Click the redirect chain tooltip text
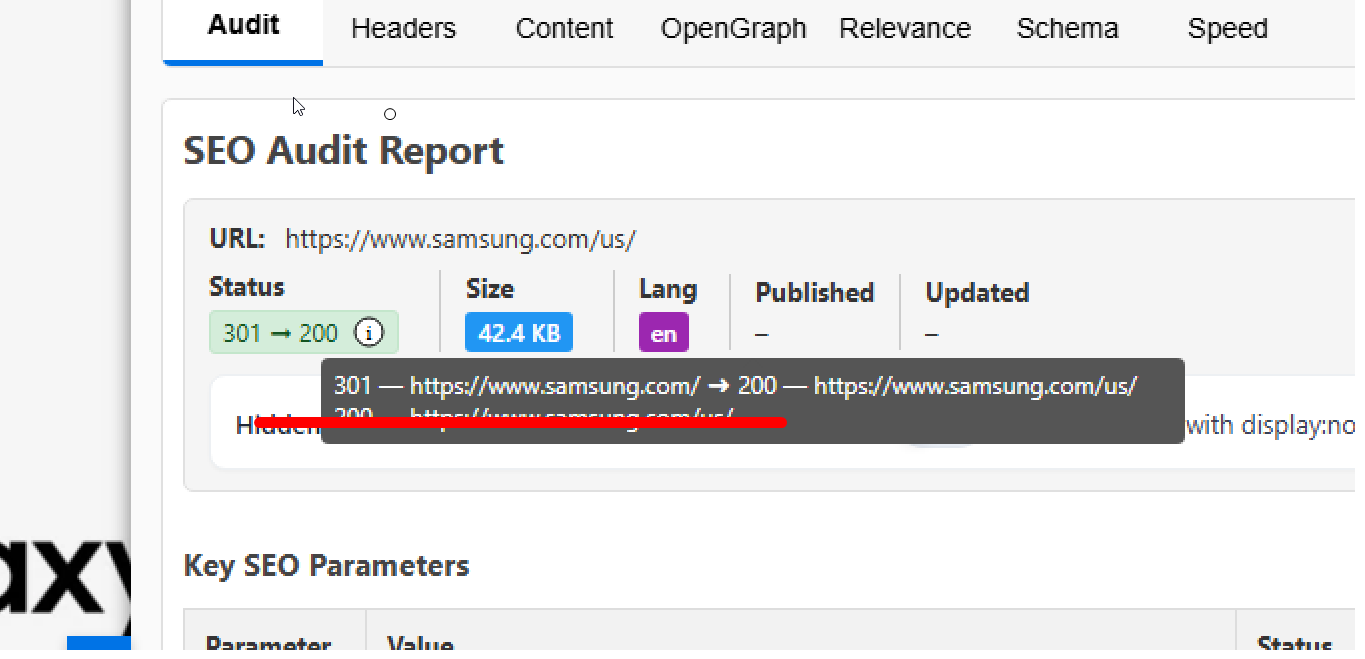Image resolution: width=1365 pixels, height=659 pixels. pyautogui.click(x=735, y=386)
